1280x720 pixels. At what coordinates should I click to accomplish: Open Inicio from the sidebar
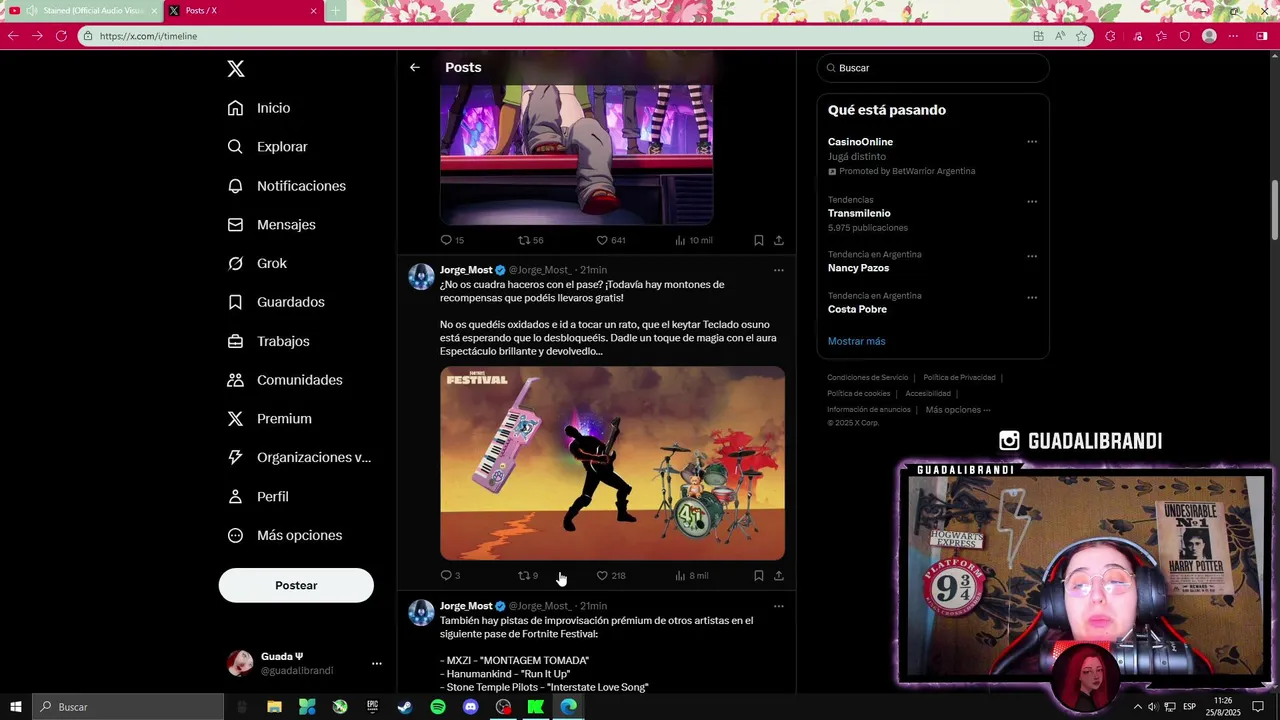pos(259,108)
